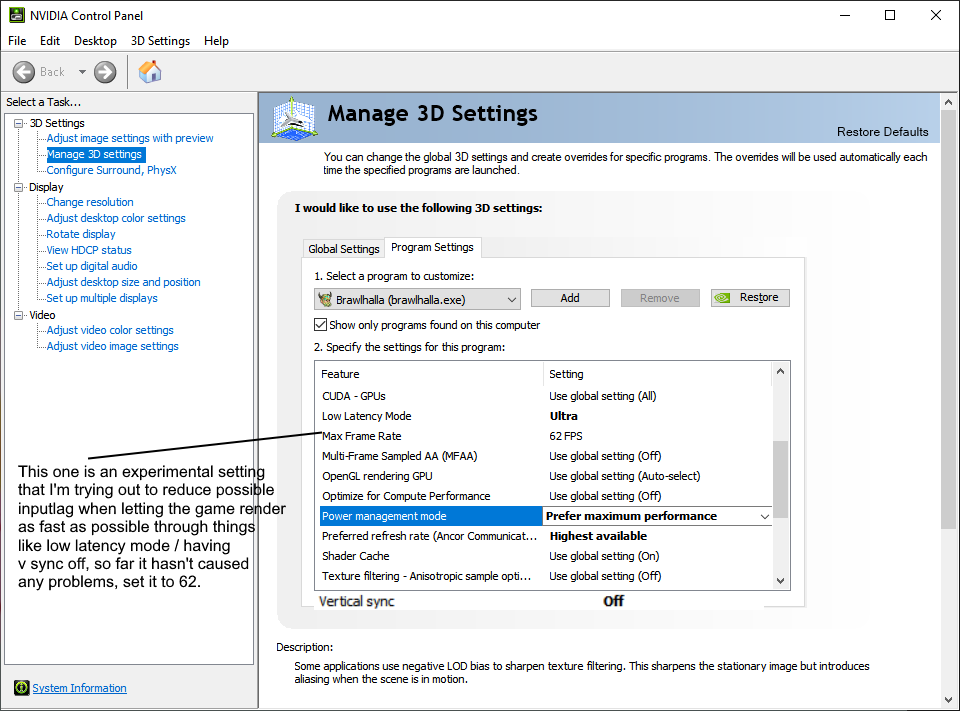Minimize the NVIDIA Control Panel window
The height and width of the screenshot is (711, 960).
[x=846, y=15]
